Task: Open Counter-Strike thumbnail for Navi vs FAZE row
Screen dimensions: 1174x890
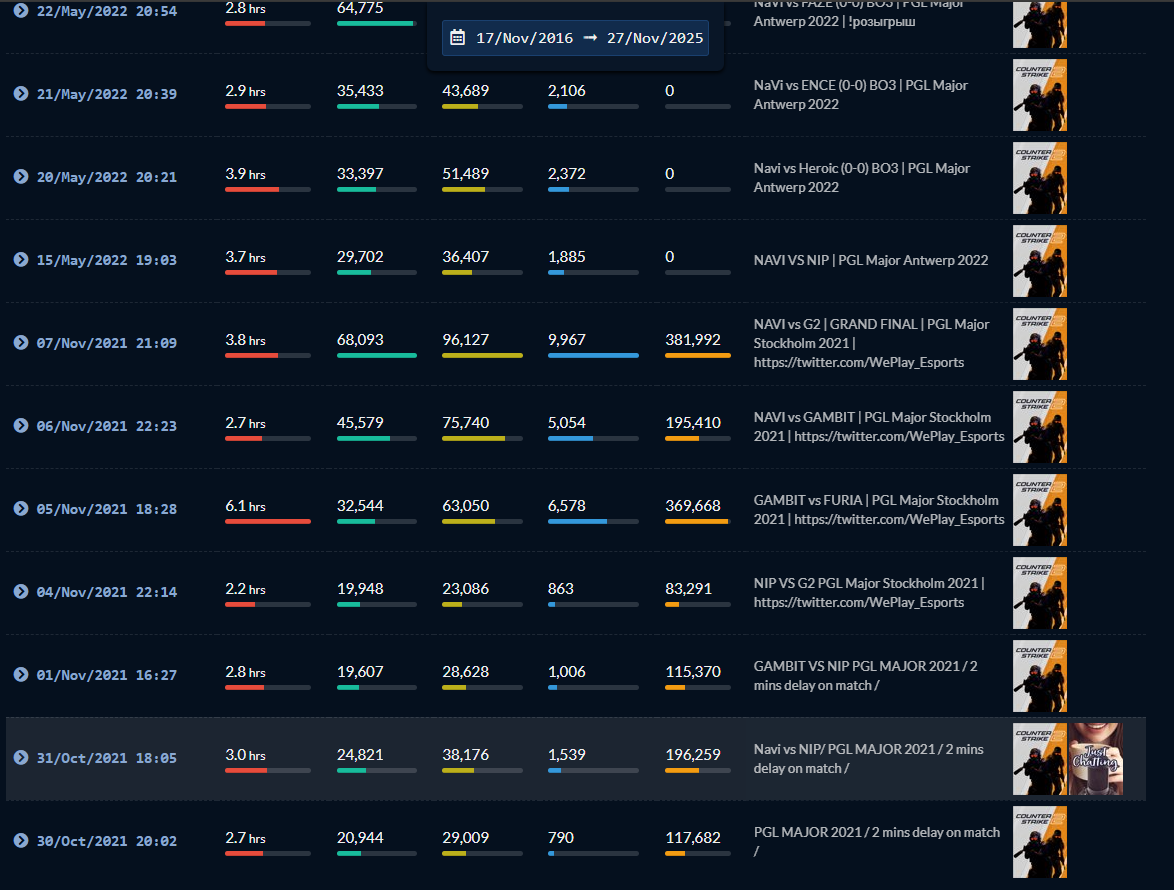Action: click(1039, 24)
